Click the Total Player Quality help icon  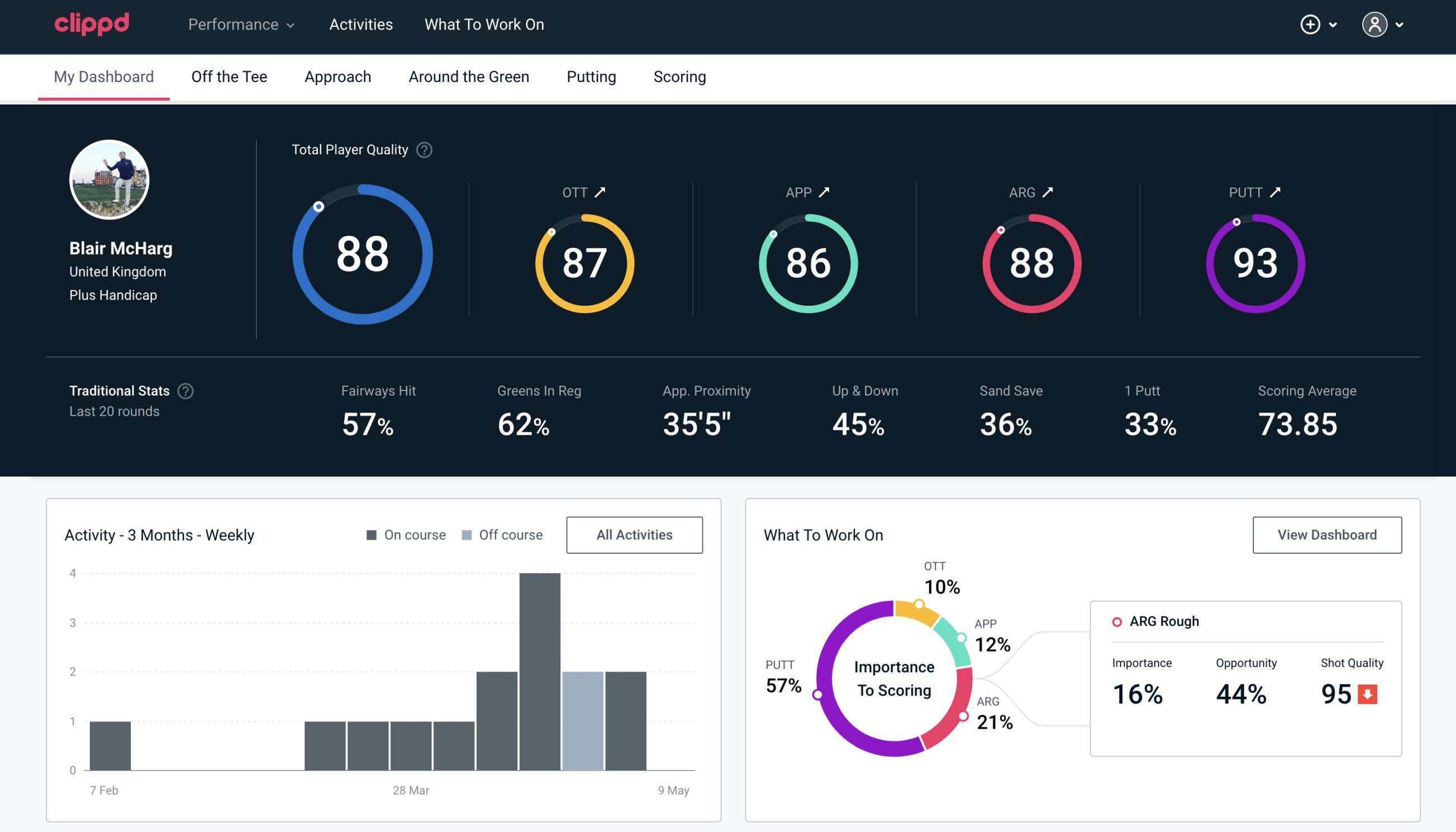422,150
